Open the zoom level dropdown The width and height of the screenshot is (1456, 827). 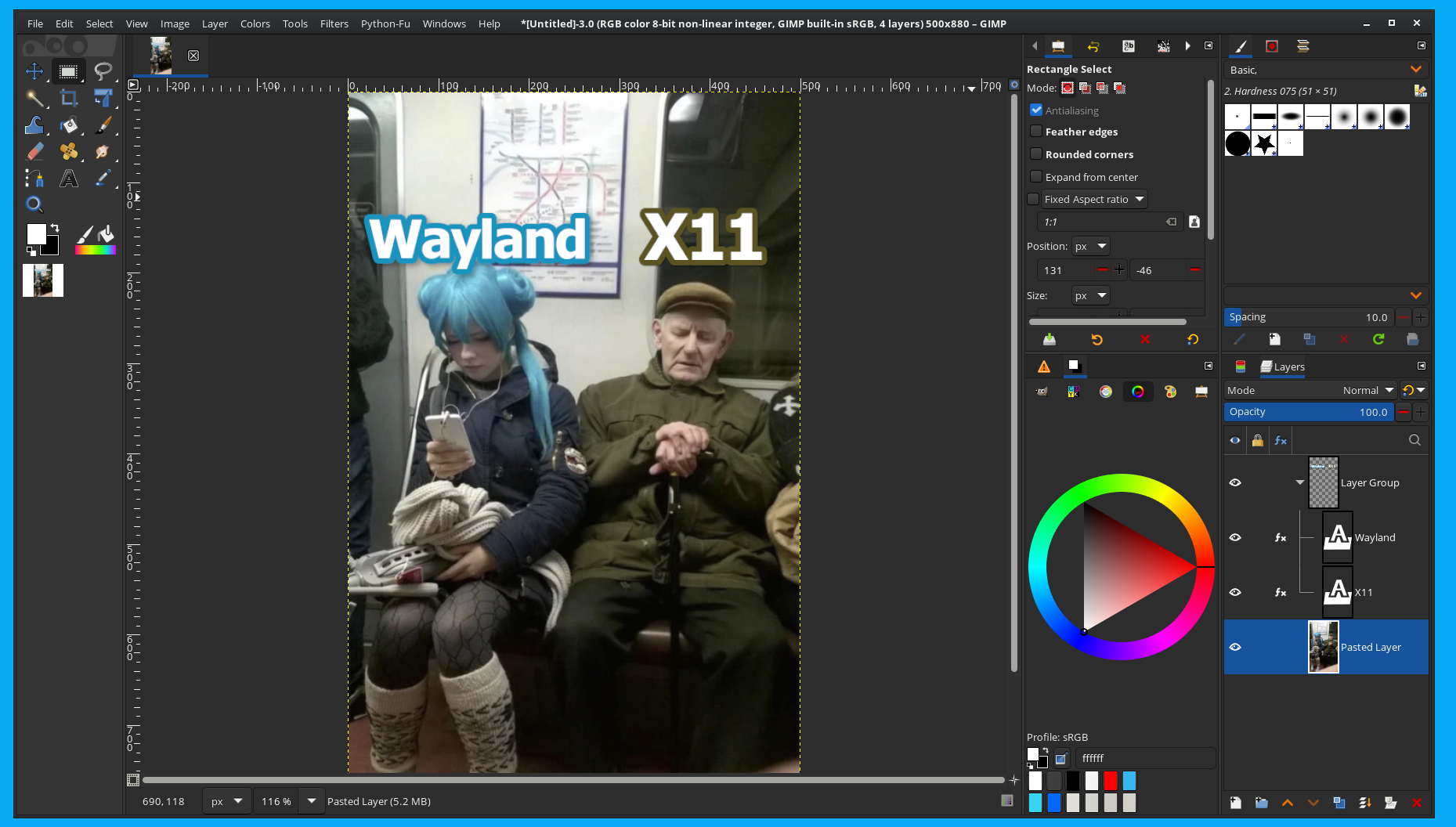[312, 801]
